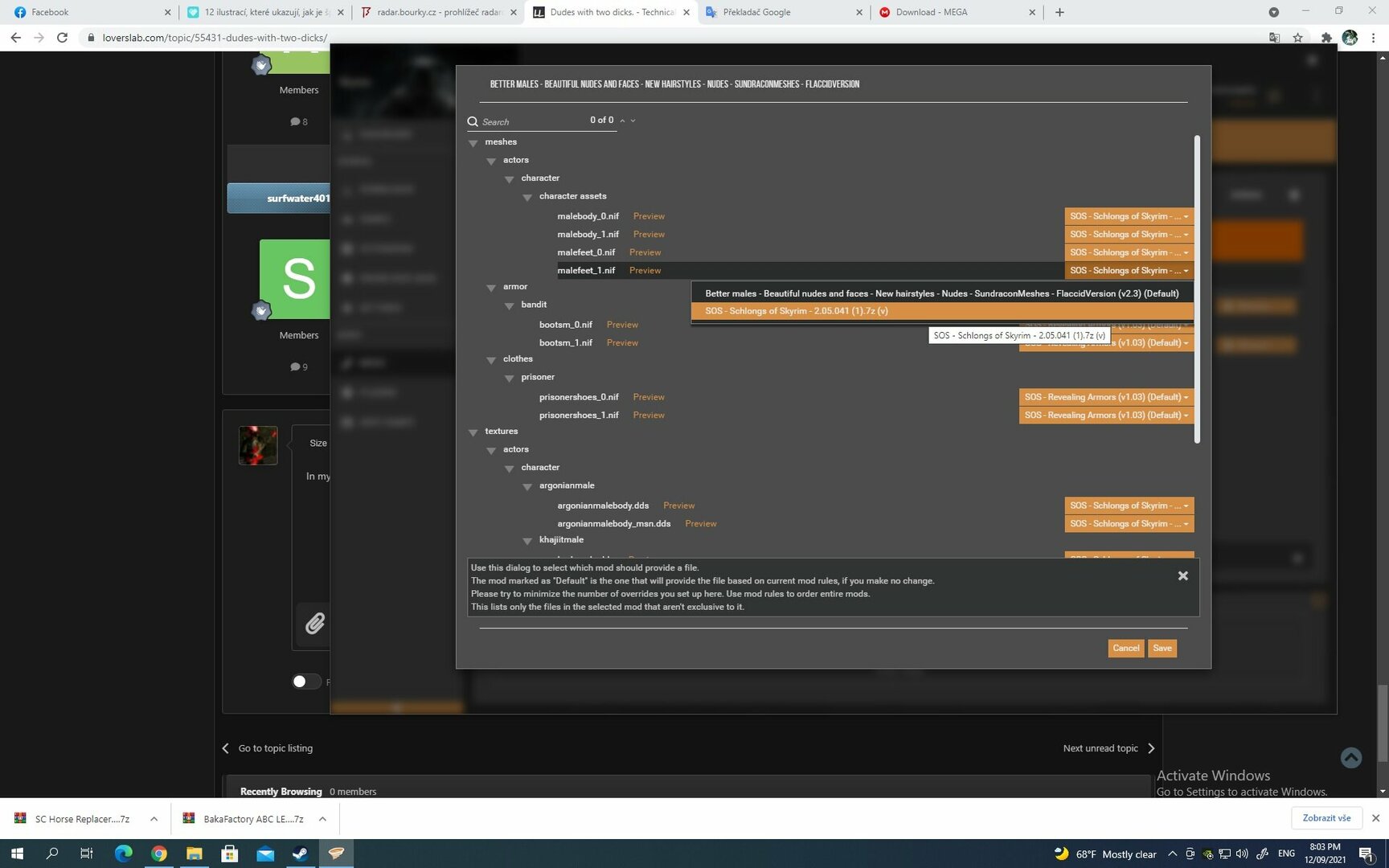
Task: Click the browser address bar URL
Action: (x=215, y=38)
